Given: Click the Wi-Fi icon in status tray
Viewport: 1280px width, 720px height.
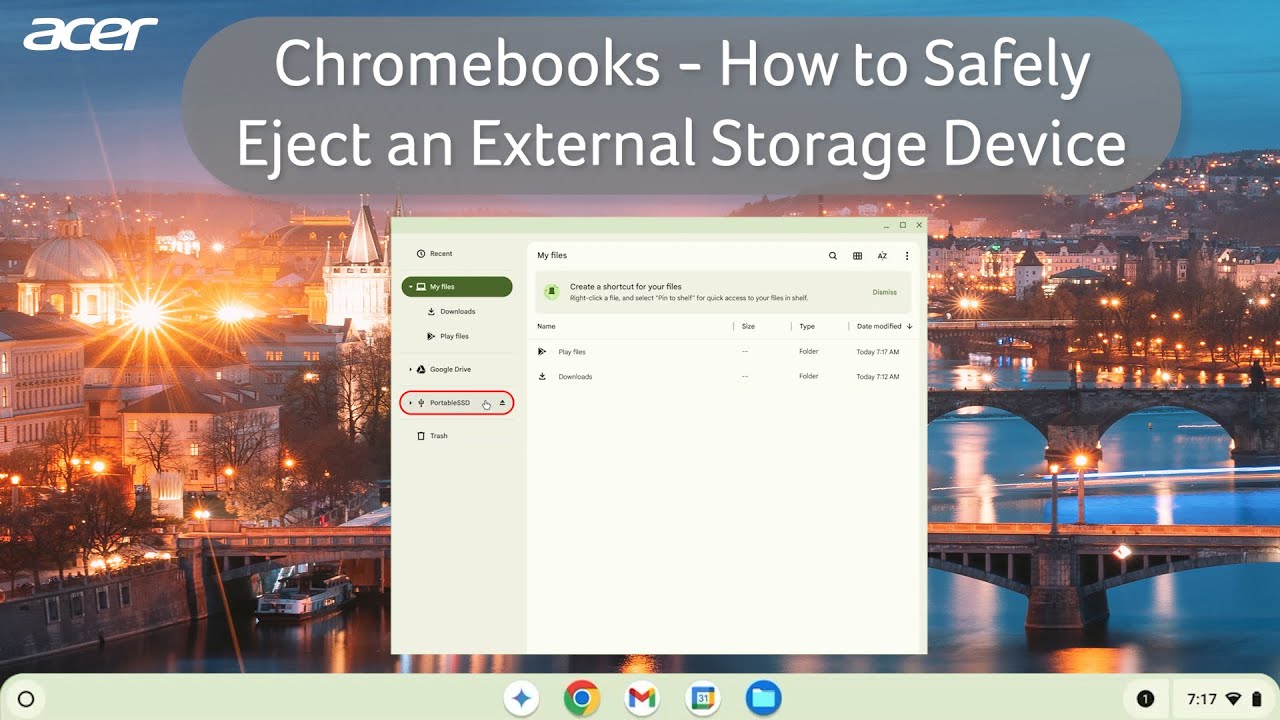Looking at the screenshot, I should pos(1233,699).
